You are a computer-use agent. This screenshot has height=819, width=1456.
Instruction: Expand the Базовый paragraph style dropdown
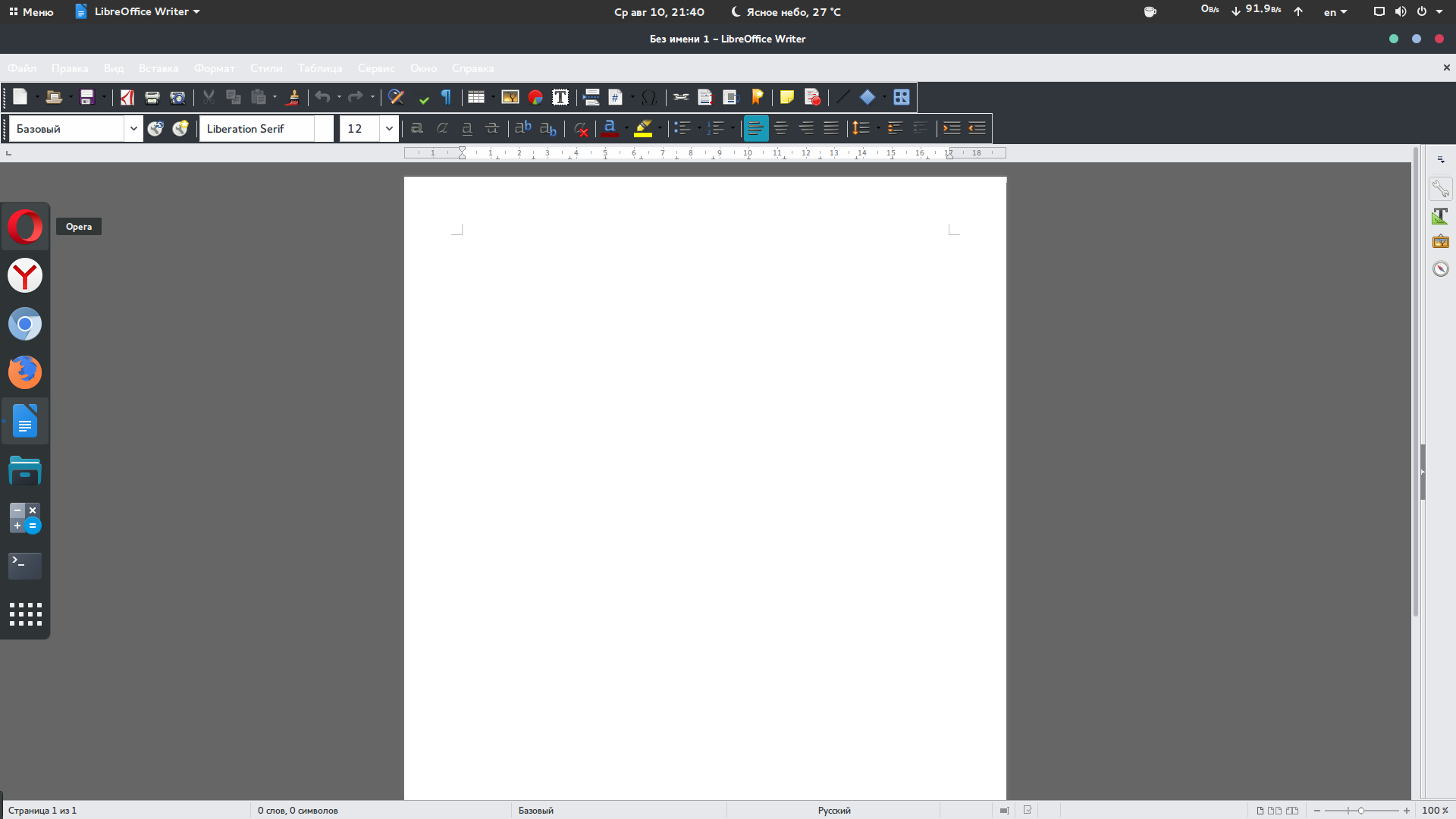click(x=133, y=129)
